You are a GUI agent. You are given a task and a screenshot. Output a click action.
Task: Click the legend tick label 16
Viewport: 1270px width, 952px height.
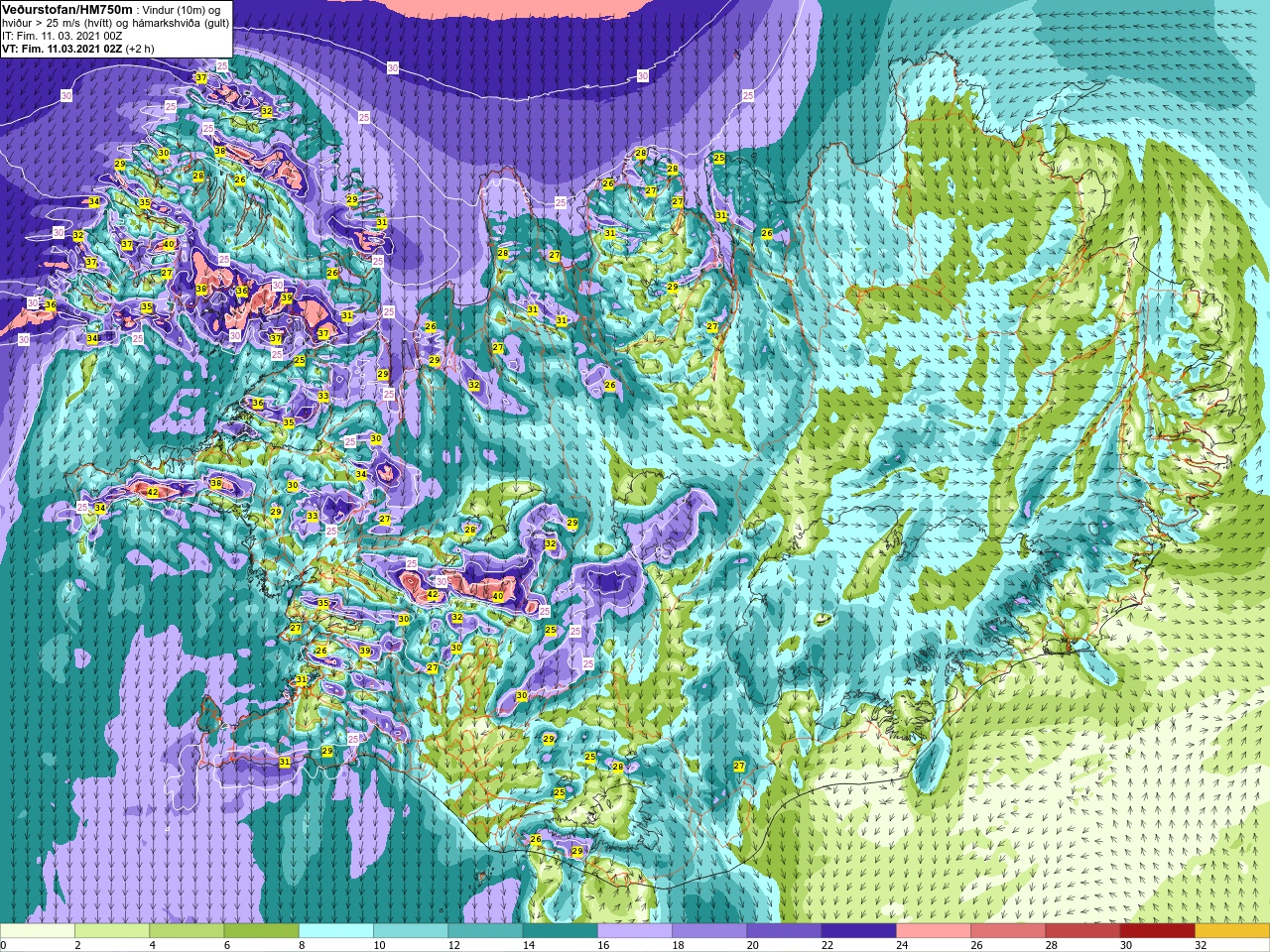tap(603, 945)
